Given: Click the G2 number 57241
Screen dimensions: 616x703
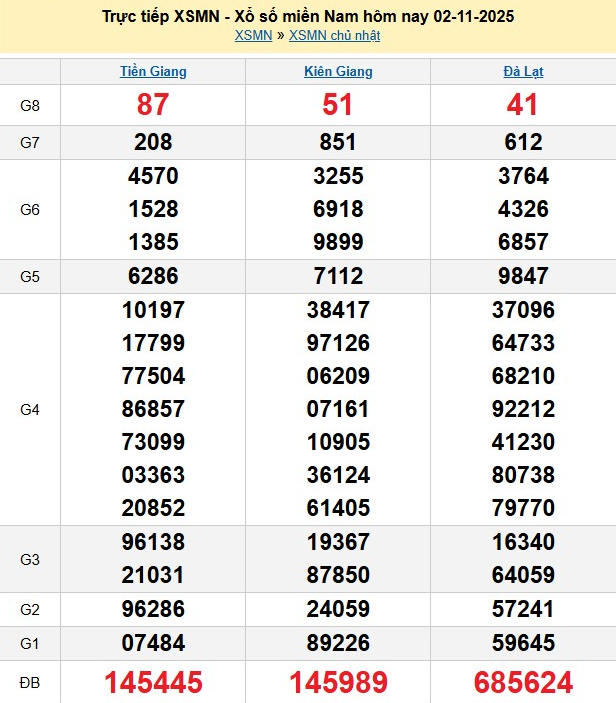Looking at the screenshot, I should [523, 610].
